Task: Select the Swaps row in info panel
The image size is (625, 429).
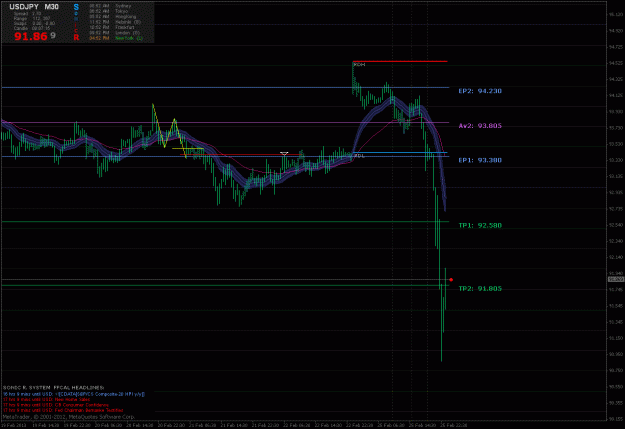Action: (x=34, y=23)
